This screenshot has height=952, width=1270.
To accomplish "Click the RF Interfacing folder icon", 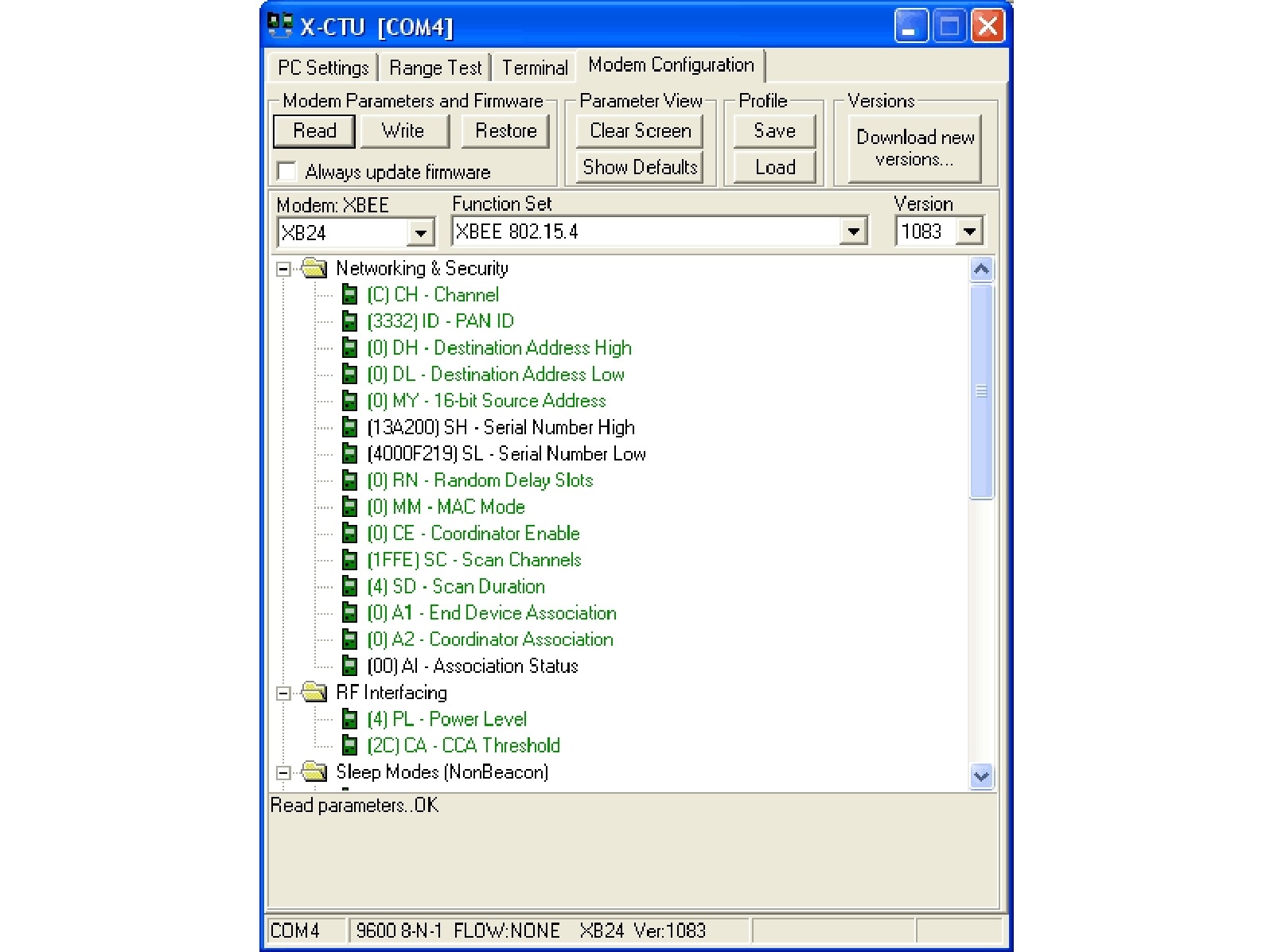I will point(315,693).
